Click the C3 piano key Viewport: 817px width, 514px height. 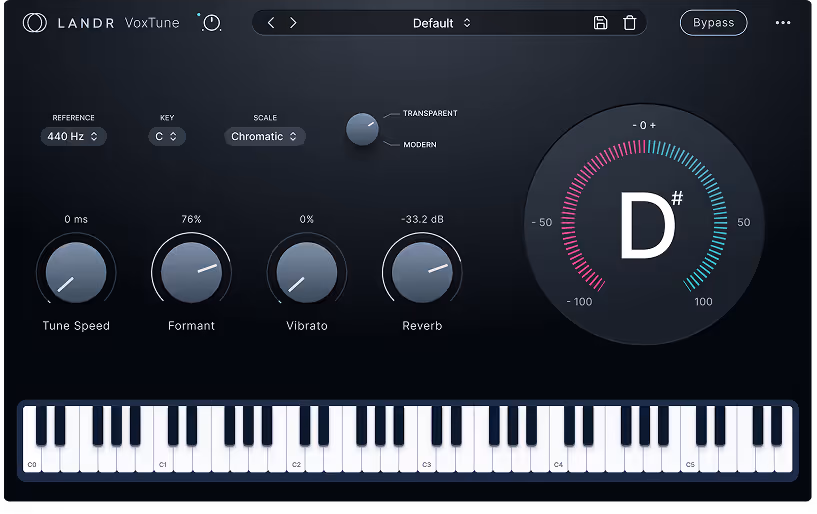pyautogui.click(x=427, y=459)
